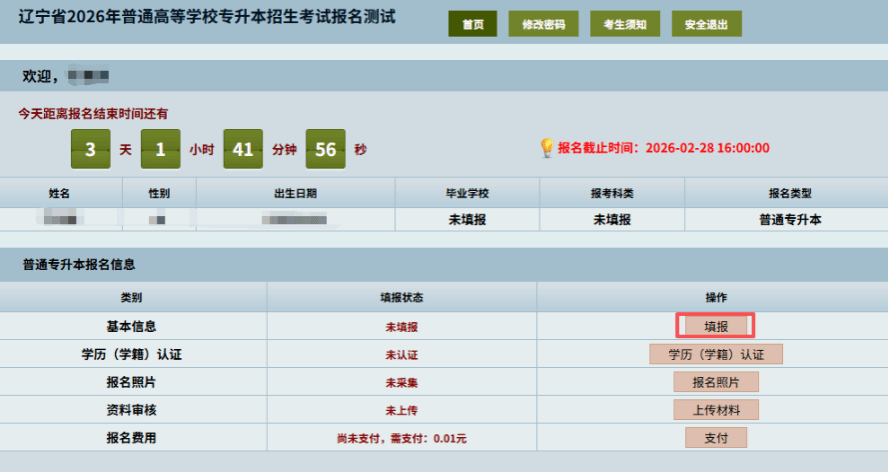Click the 学历（学籍）认证 action button
The width and height of the screenshot is (888, 472).
(x=716, y=354)
